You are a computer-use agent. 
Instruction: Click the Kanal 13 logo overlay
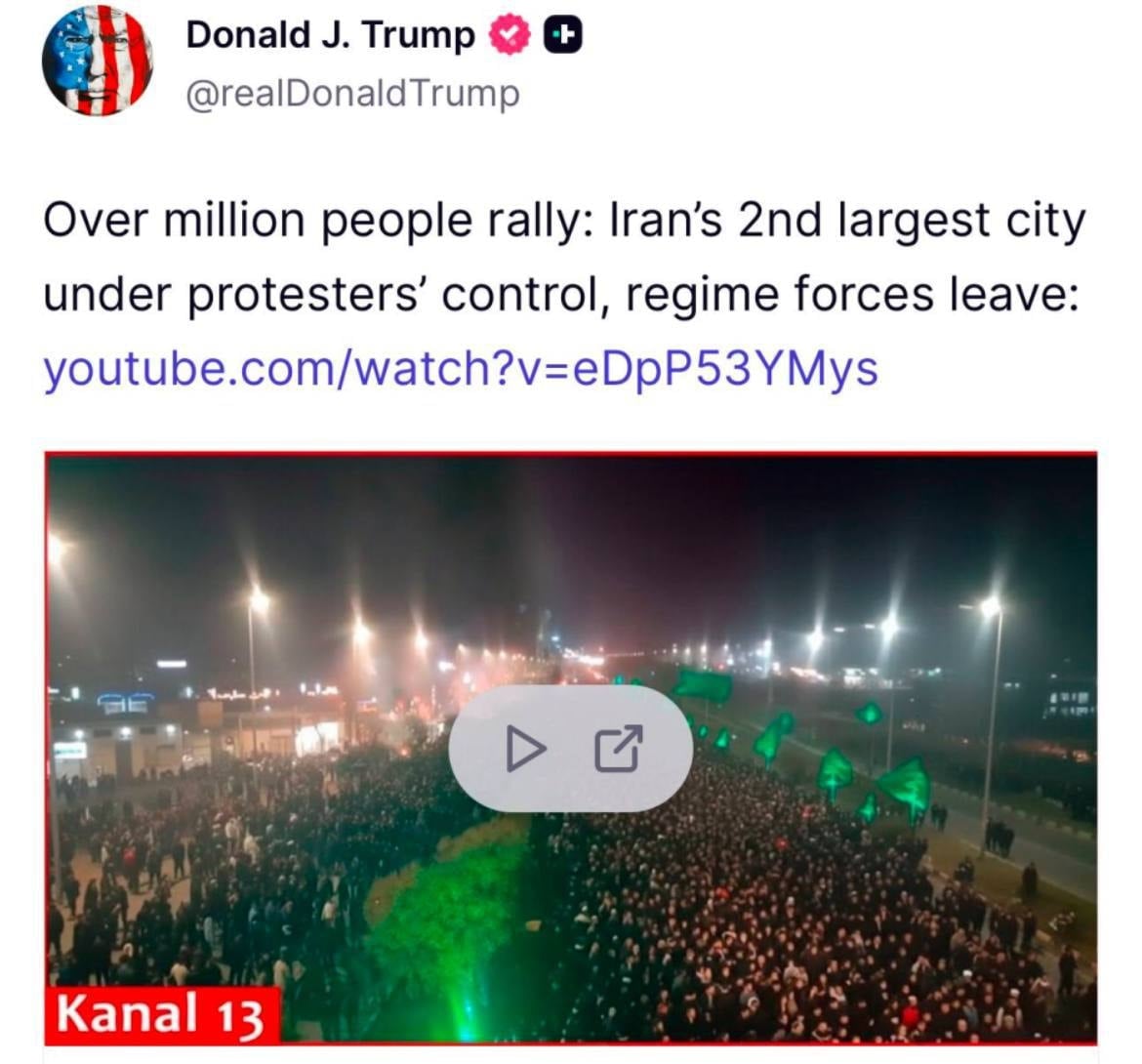tap(162, 1014)
